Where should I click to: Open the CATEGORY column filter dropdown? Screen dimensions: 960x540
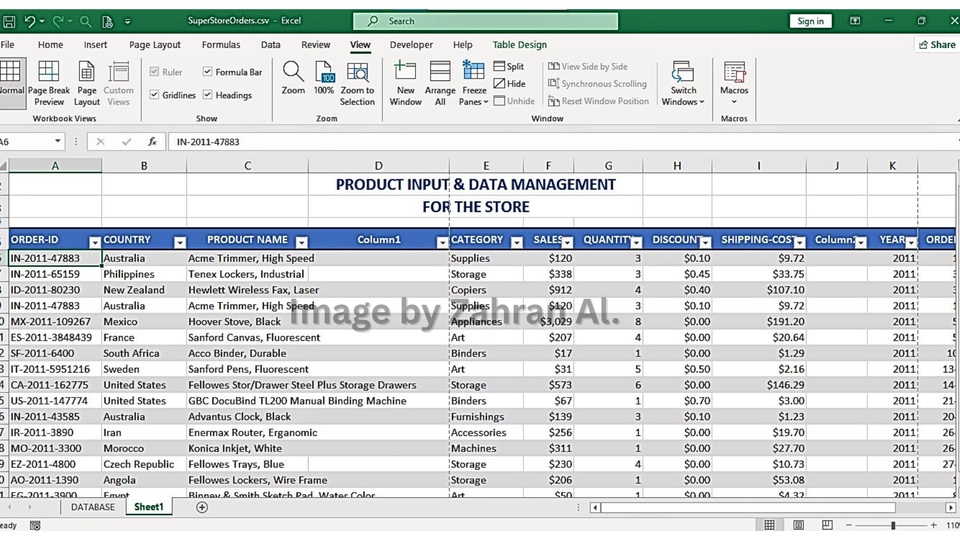[516, 242]
